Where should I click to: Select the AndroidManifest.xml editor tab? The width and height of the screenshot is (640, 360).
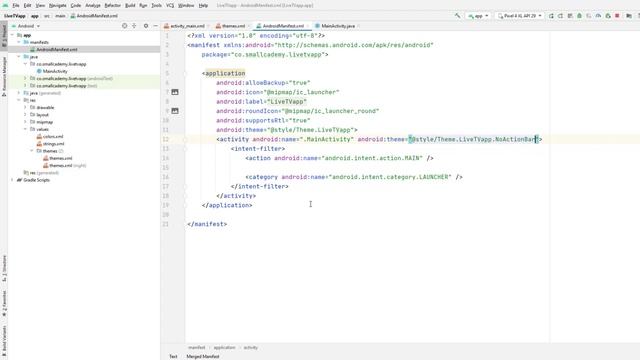pos(282,26)
